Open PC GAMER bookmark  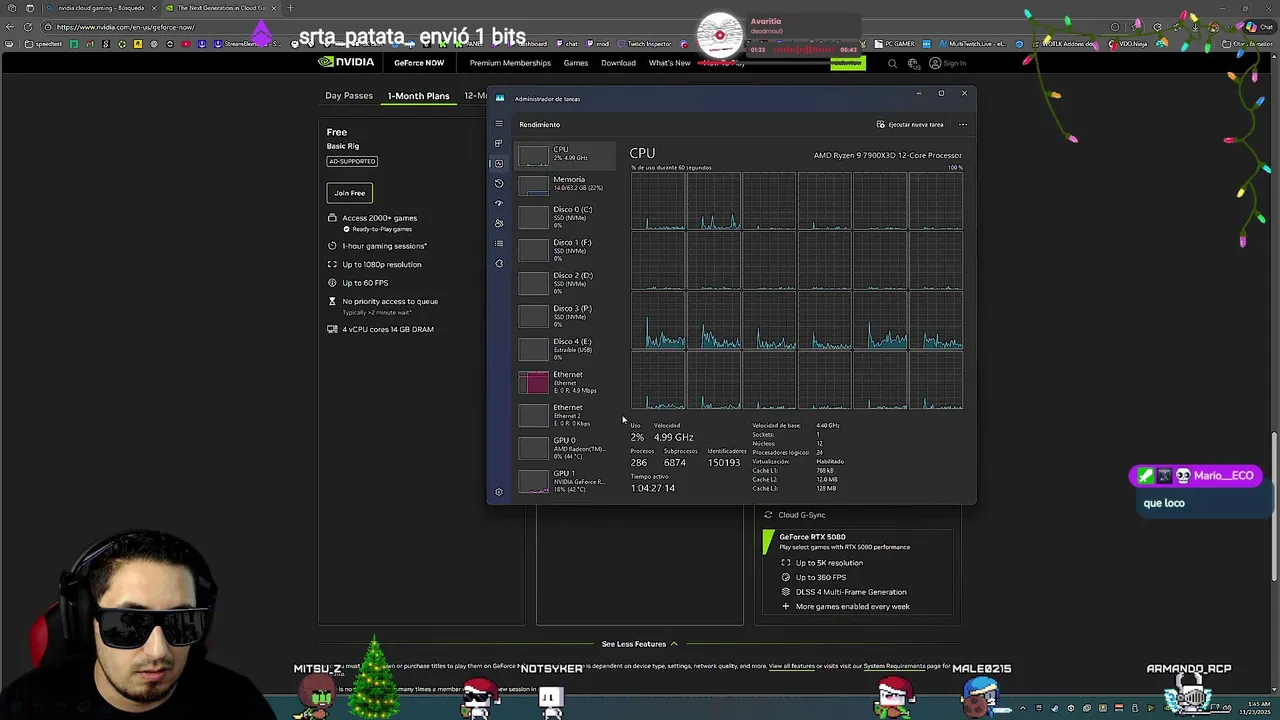[x=895, y=44]
